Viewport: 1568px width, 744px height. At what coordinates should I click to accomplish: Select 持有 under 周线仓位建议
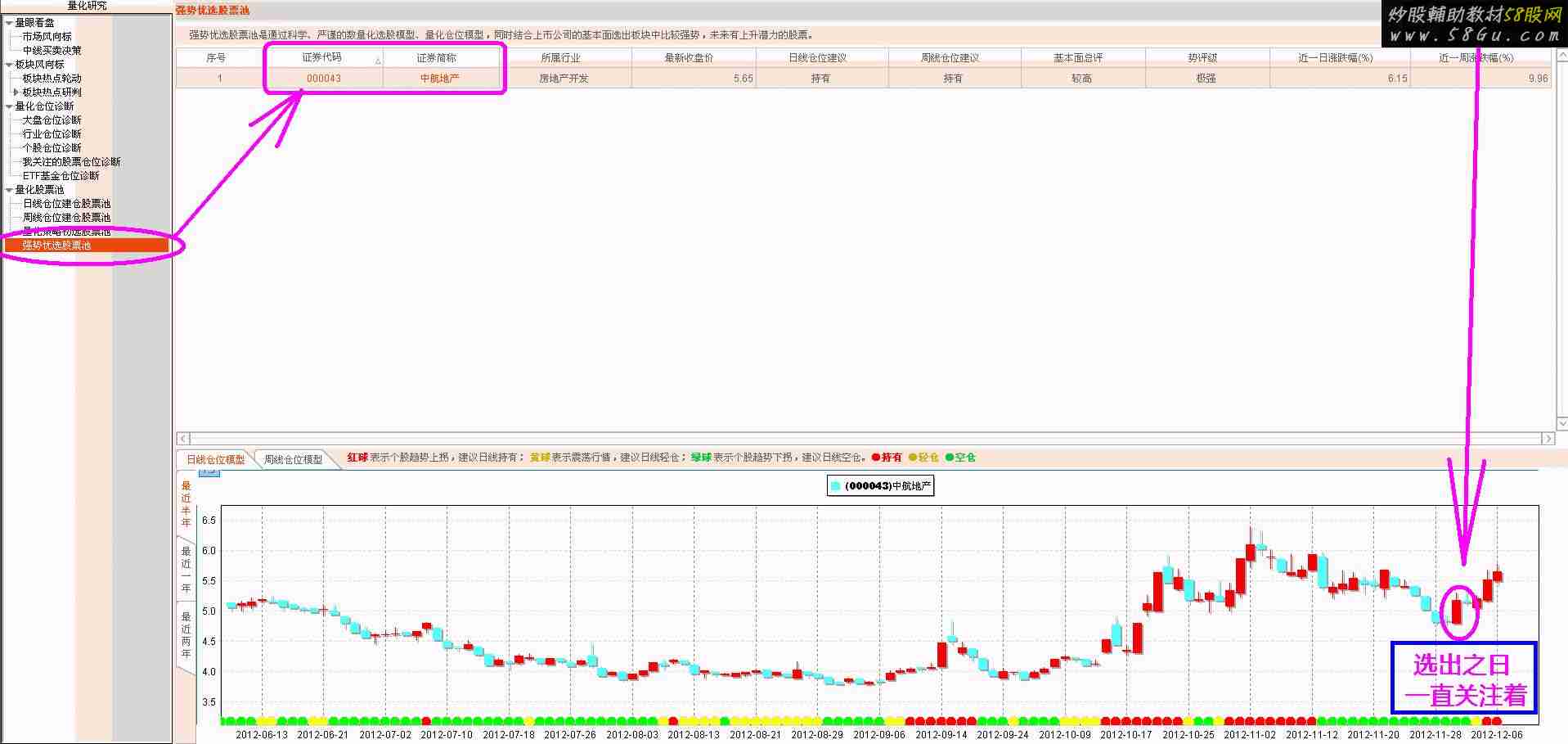(953, 79)
